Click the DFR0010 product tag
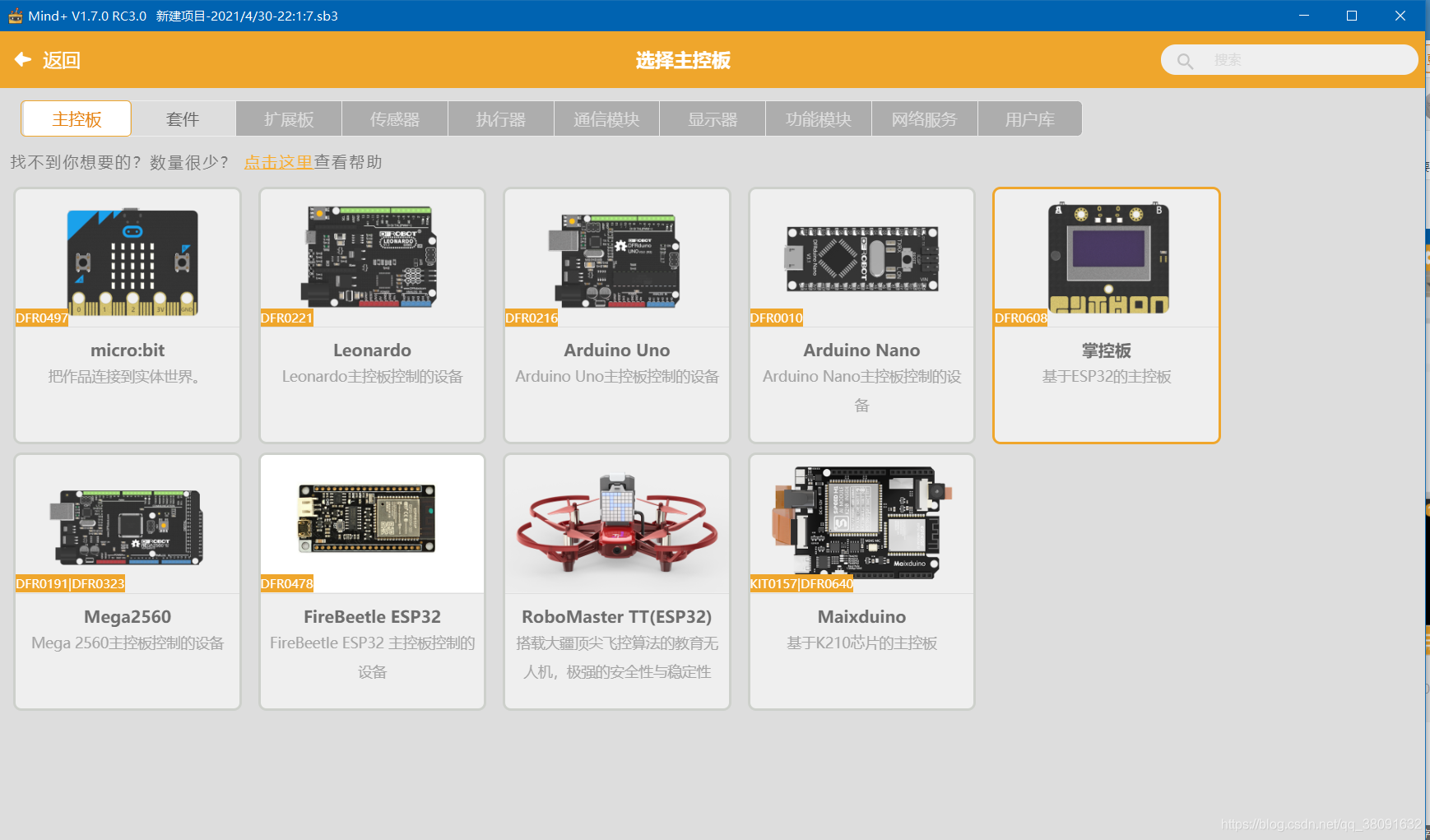This screenshot has width=1430, height=840. (x=777, y=318)
